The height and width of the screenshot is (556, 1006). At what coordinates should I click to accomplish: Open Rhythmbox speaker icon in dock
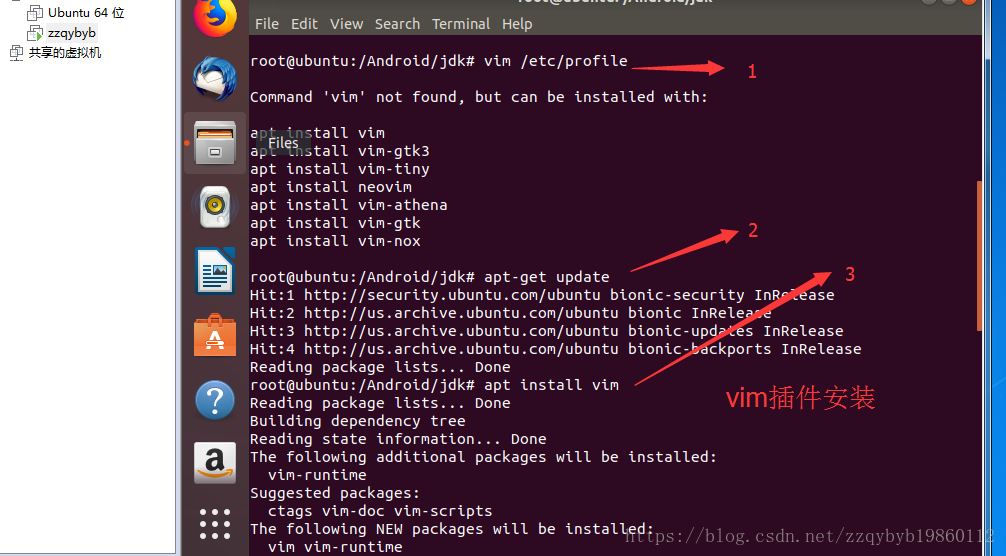click(215, 207)
